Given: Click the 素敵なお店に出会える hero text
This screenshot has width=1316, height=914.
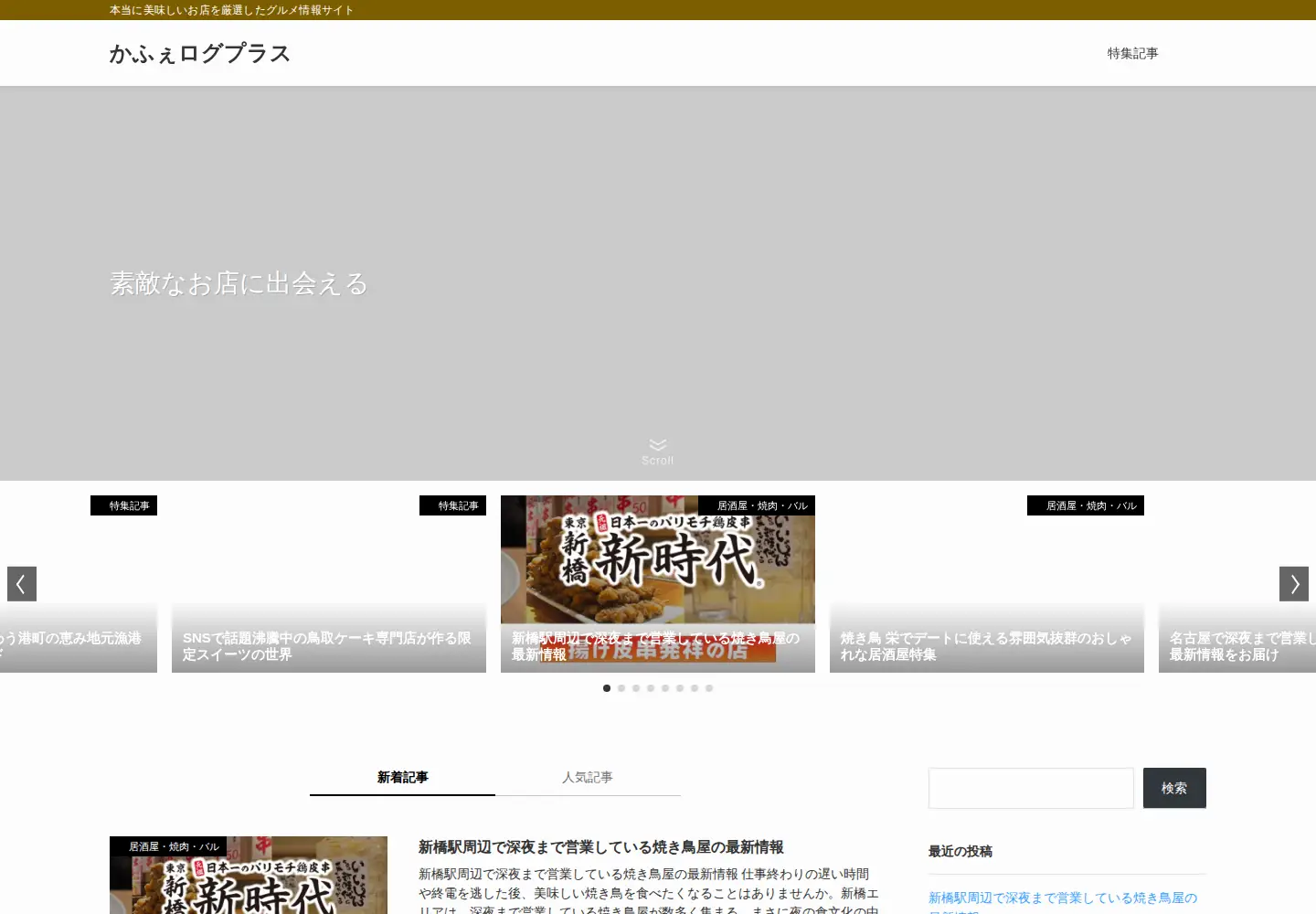Looking at the screenshot, I should 239,283.
